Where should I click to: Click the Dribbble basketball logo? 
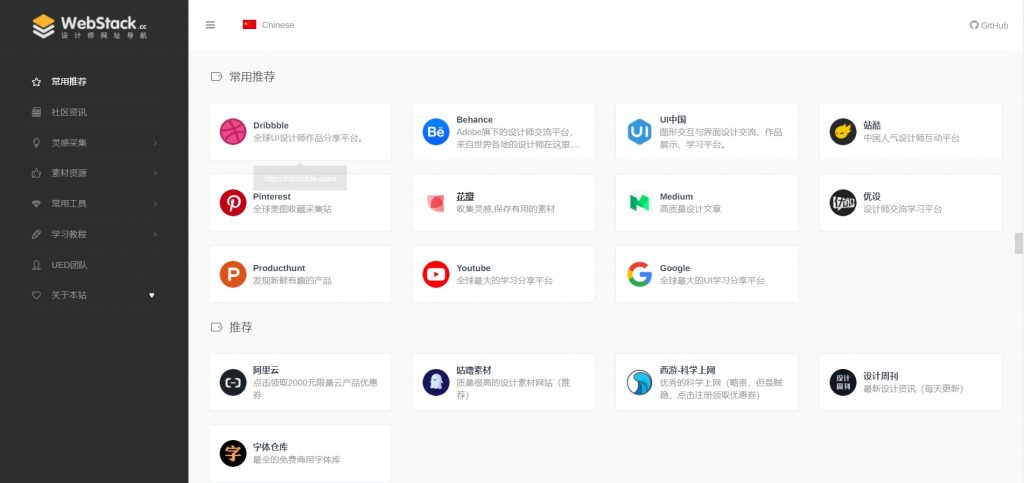[x=233, y=131]
